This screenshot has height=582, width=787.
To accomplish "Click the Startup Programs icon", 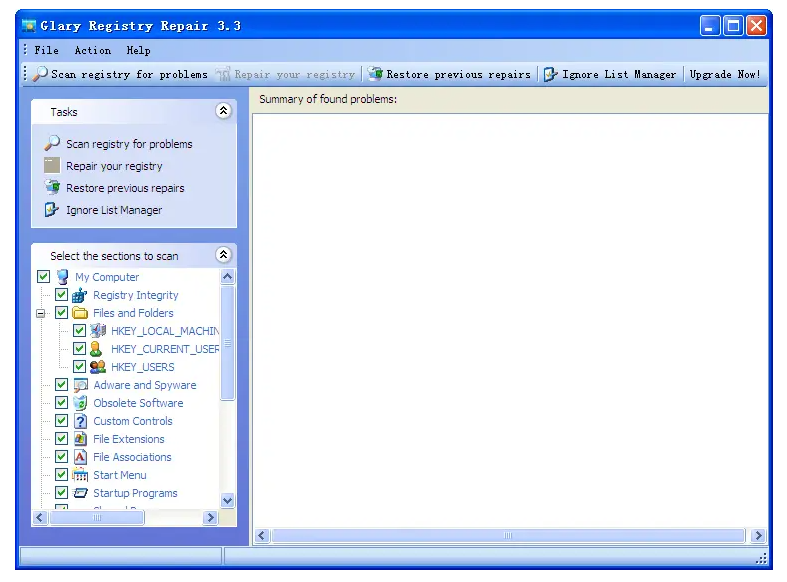I will 80,493.
